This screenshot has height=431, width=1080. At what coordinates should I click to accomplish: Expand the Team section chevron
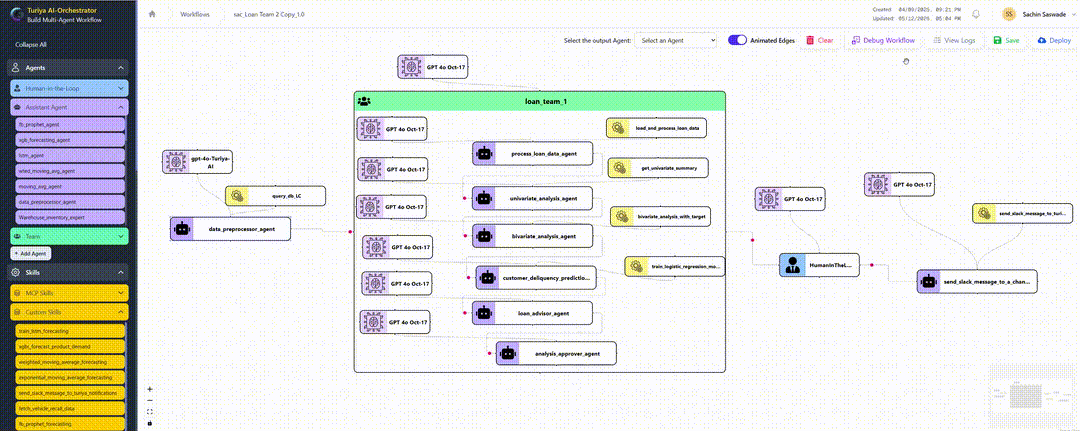[121, 235]
